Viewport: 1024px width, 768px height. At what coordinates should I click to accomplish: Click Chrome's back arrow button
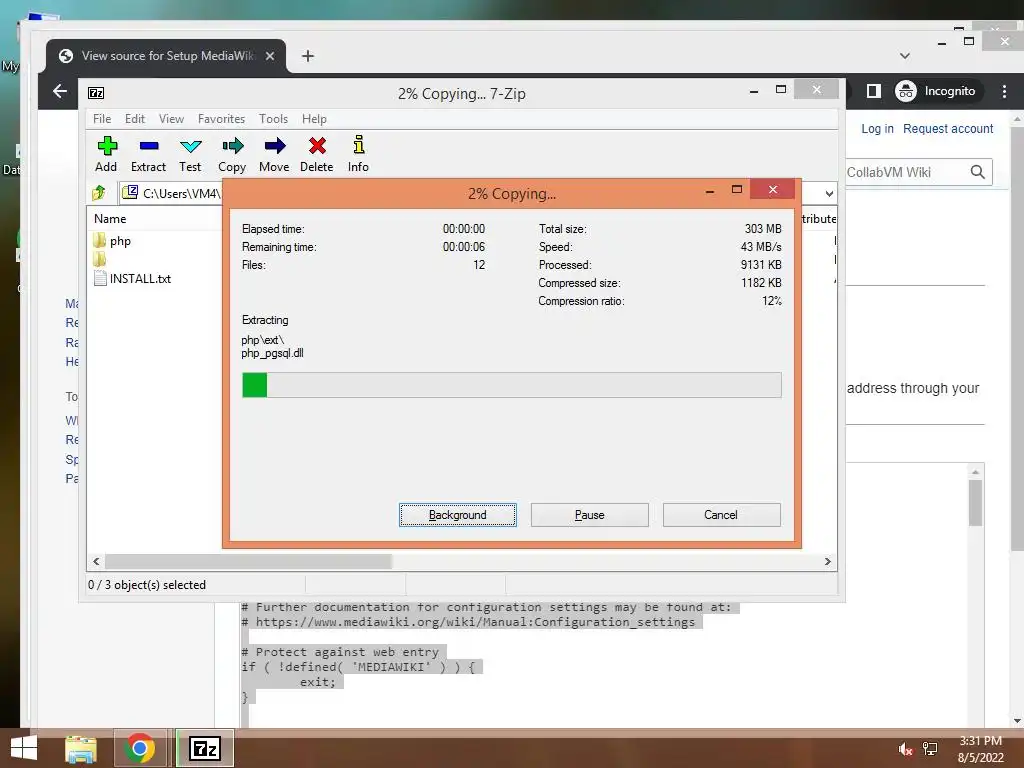click(59, 91)
